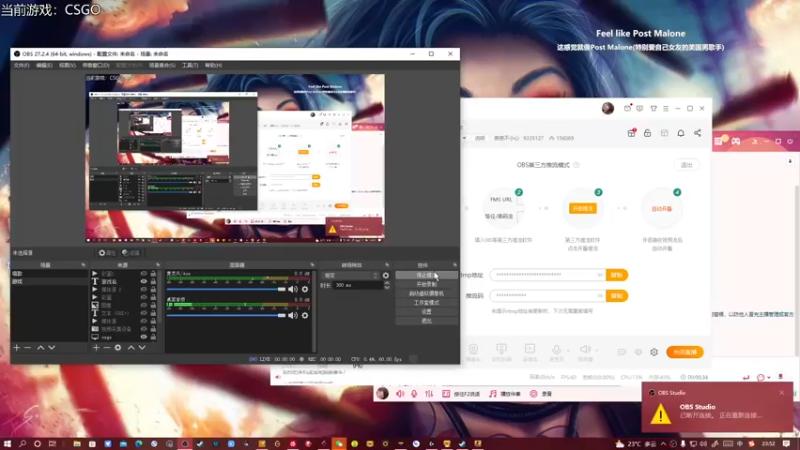800x450 pixels.
Task: Pop out the 来源 dock panel icon
Action: pos(158,265)
